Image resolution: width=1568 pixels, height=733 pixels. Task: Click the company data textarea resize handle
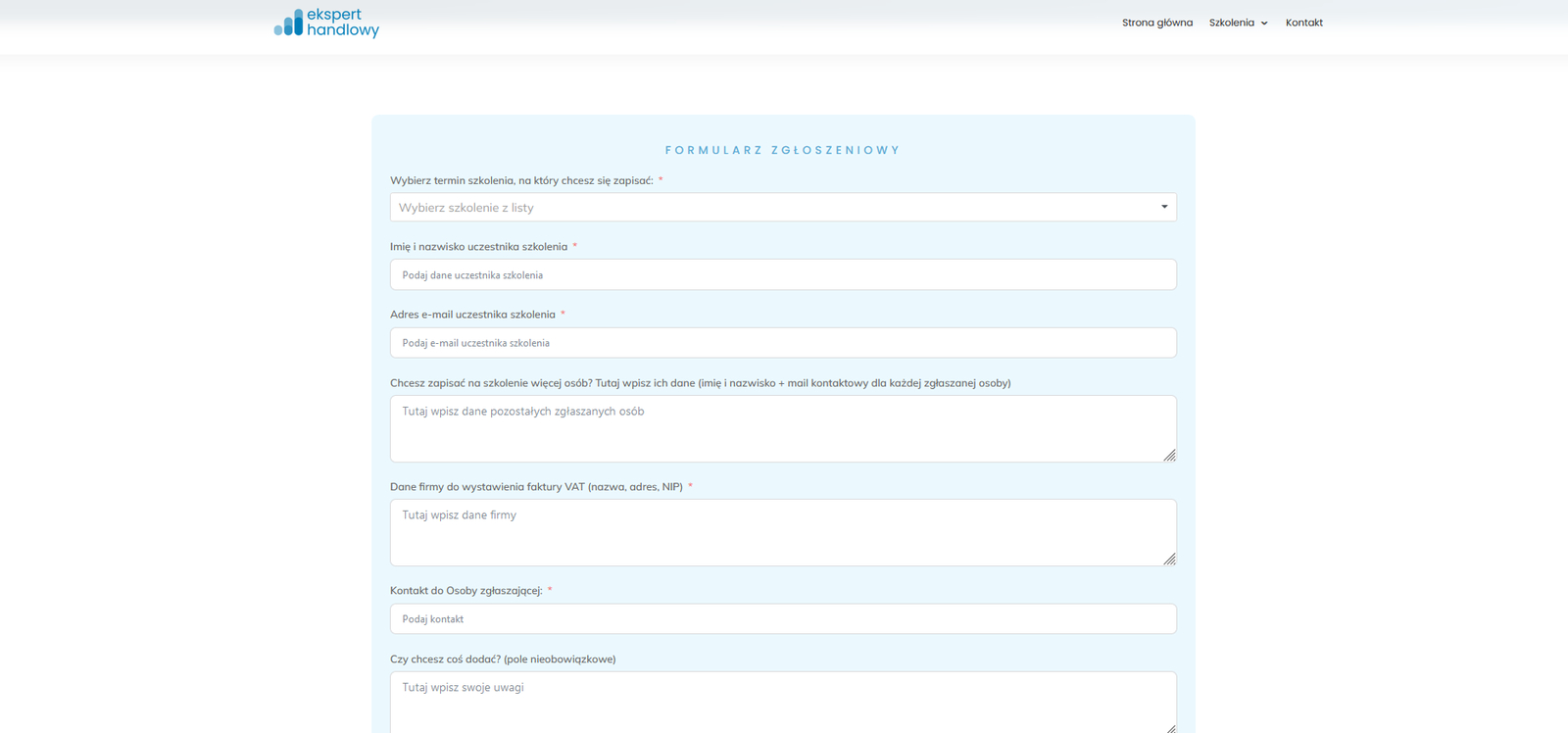click(x=1169, y=559)
